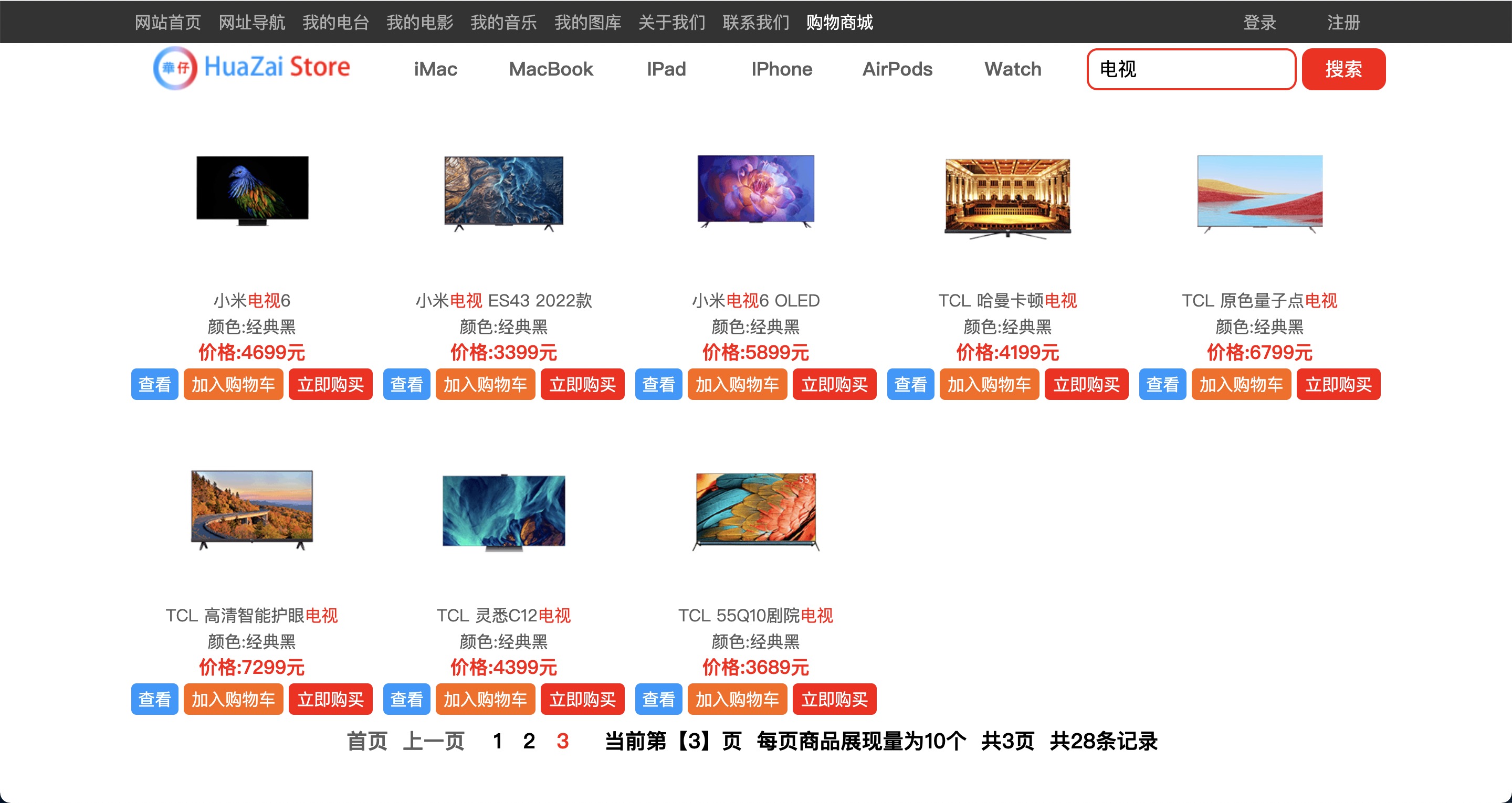1512x803 pixels.
Task: Open the TCL 哈曼卡顿电视 product image
Action: pyautogui.click(x=1007, y=197)
